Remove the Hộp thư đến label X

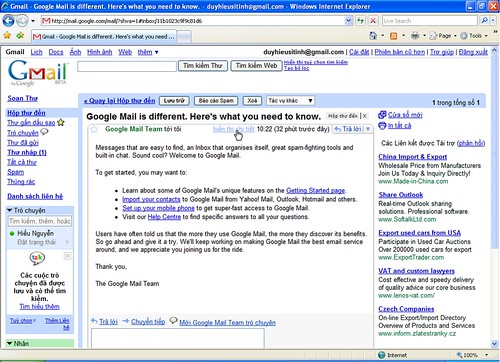tap(365, 116)
